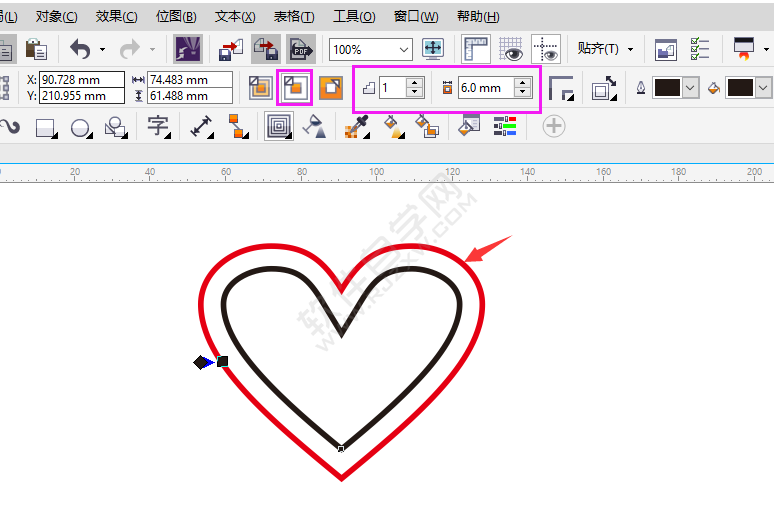Screen dimensions: 774x525
Task: Enable the Outside contour option
Action: (x=331, y=88)
